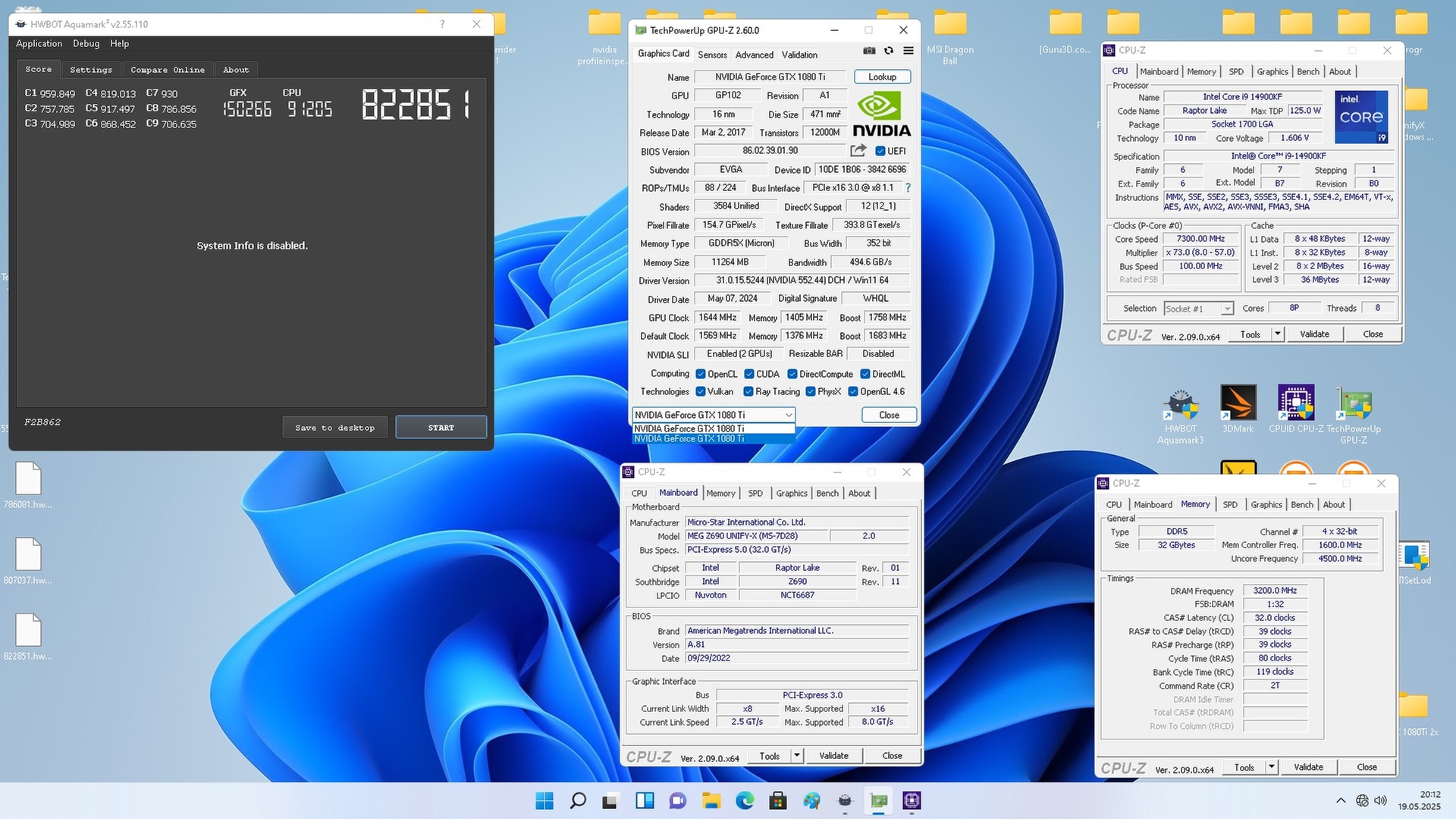Open 3DMark desktop shortcut
This screenshot has width=1456, height=819.
(1238, 409)
